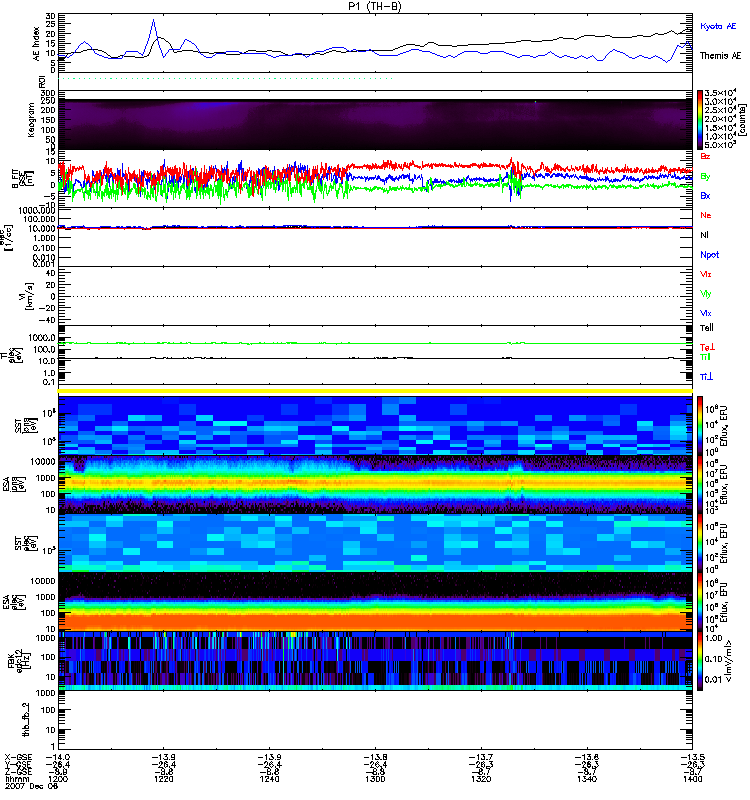The image size is (750, 800).
Task: Click the FBK axis label
Action: [11, 661]
